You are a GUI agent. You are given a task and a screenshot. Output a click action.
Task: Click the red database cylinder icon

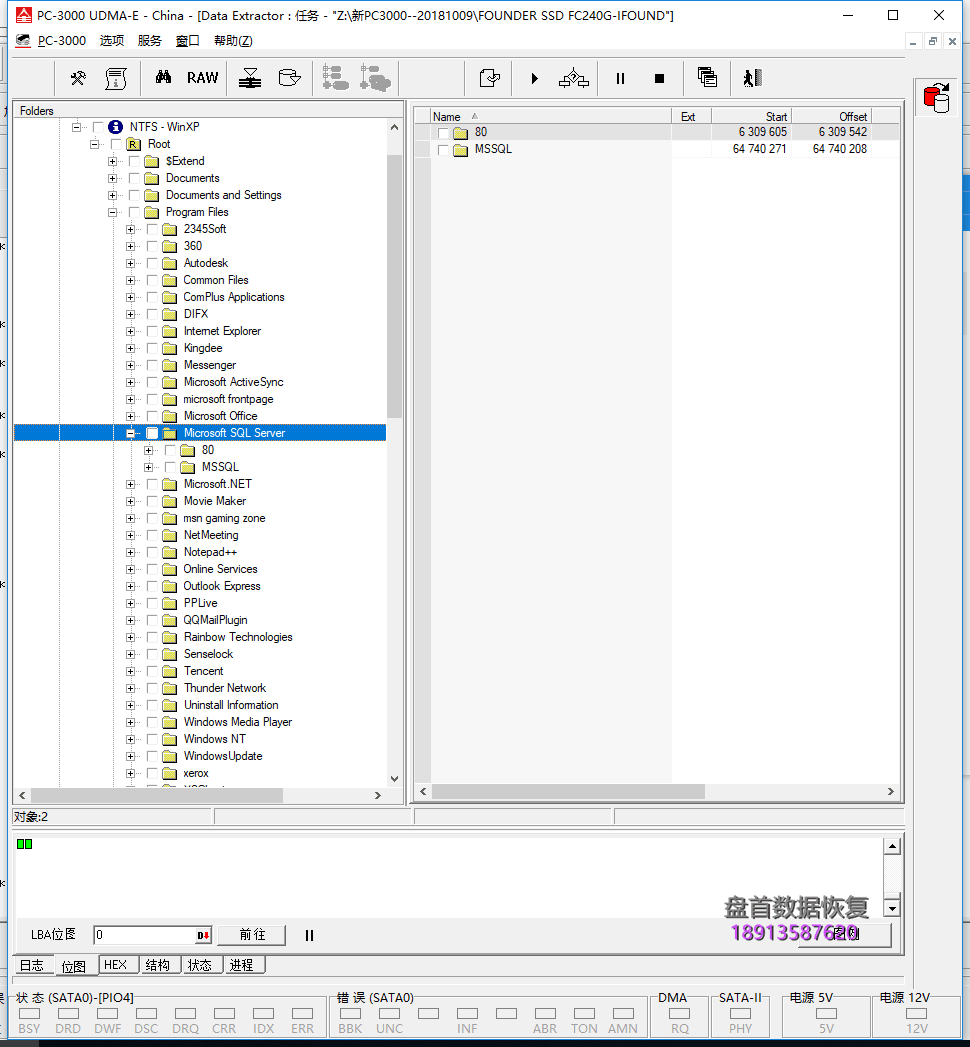point(937,97)
